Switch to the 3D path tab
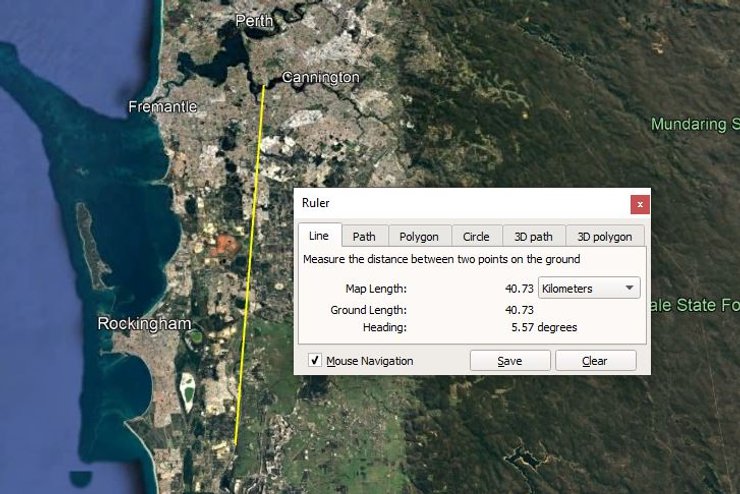Image resolution: width=740 pixels, height=494 pixels. coord(533,236)
